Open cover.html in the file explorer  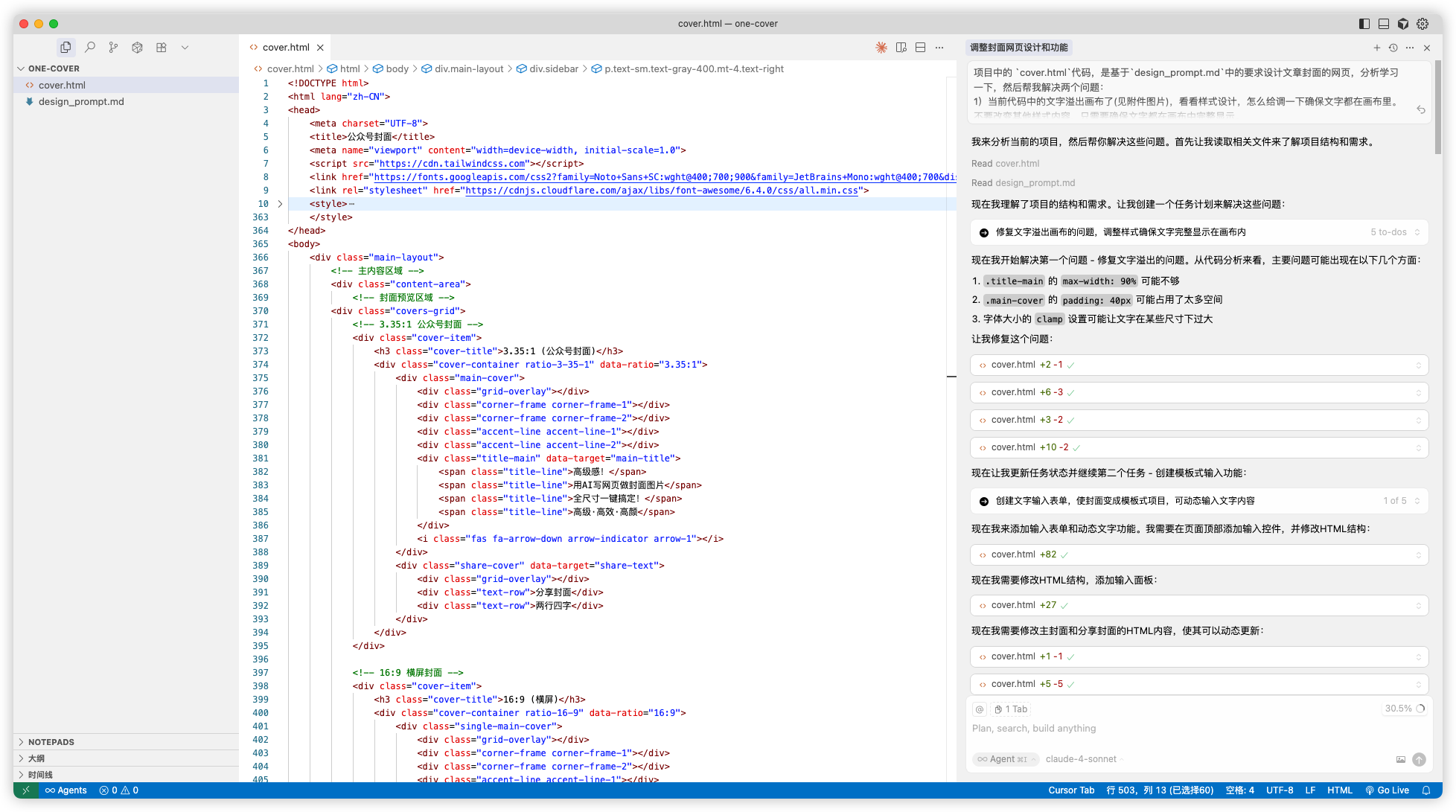pos(126,85)
